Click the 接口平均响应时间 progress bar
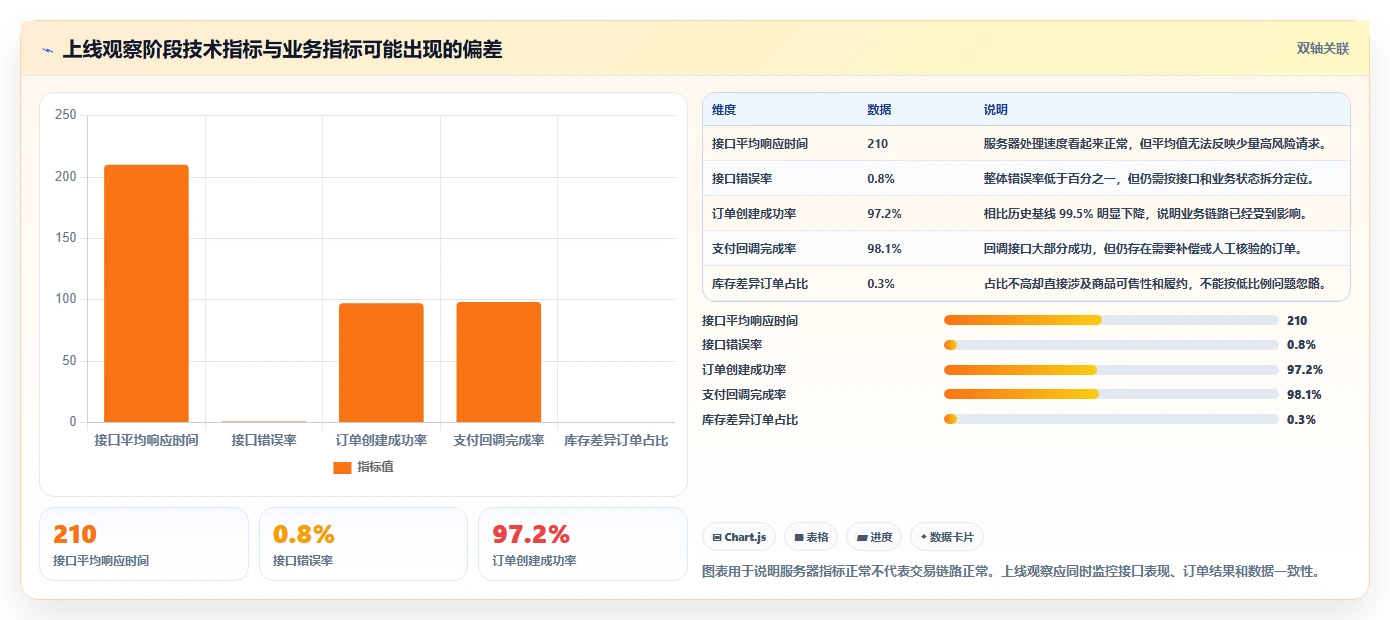The width and height of the screenshot is (1390, 620). tap(1111, 321)
